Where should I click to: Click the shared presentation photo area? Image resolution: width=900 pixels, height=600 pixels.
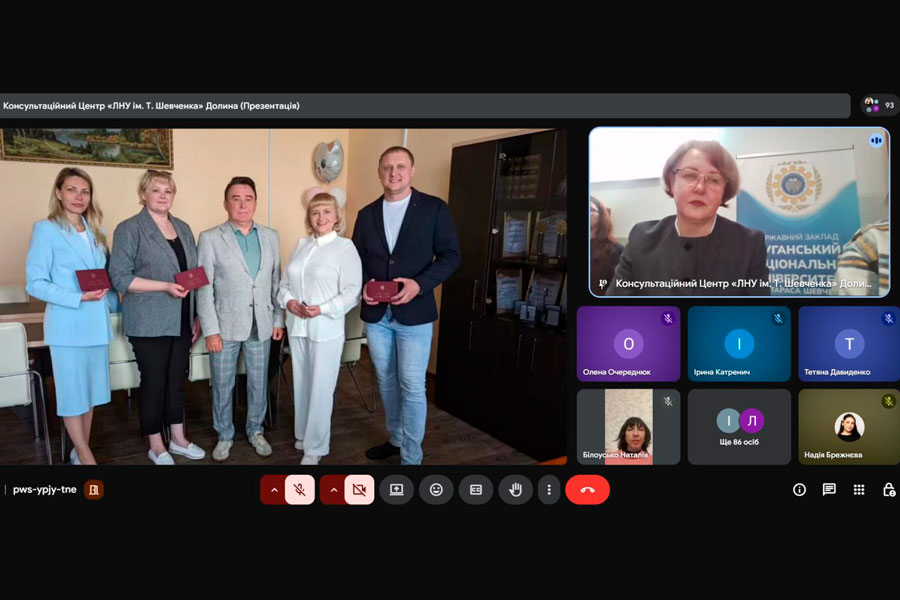pyautogui.click(x=283, y=296)
